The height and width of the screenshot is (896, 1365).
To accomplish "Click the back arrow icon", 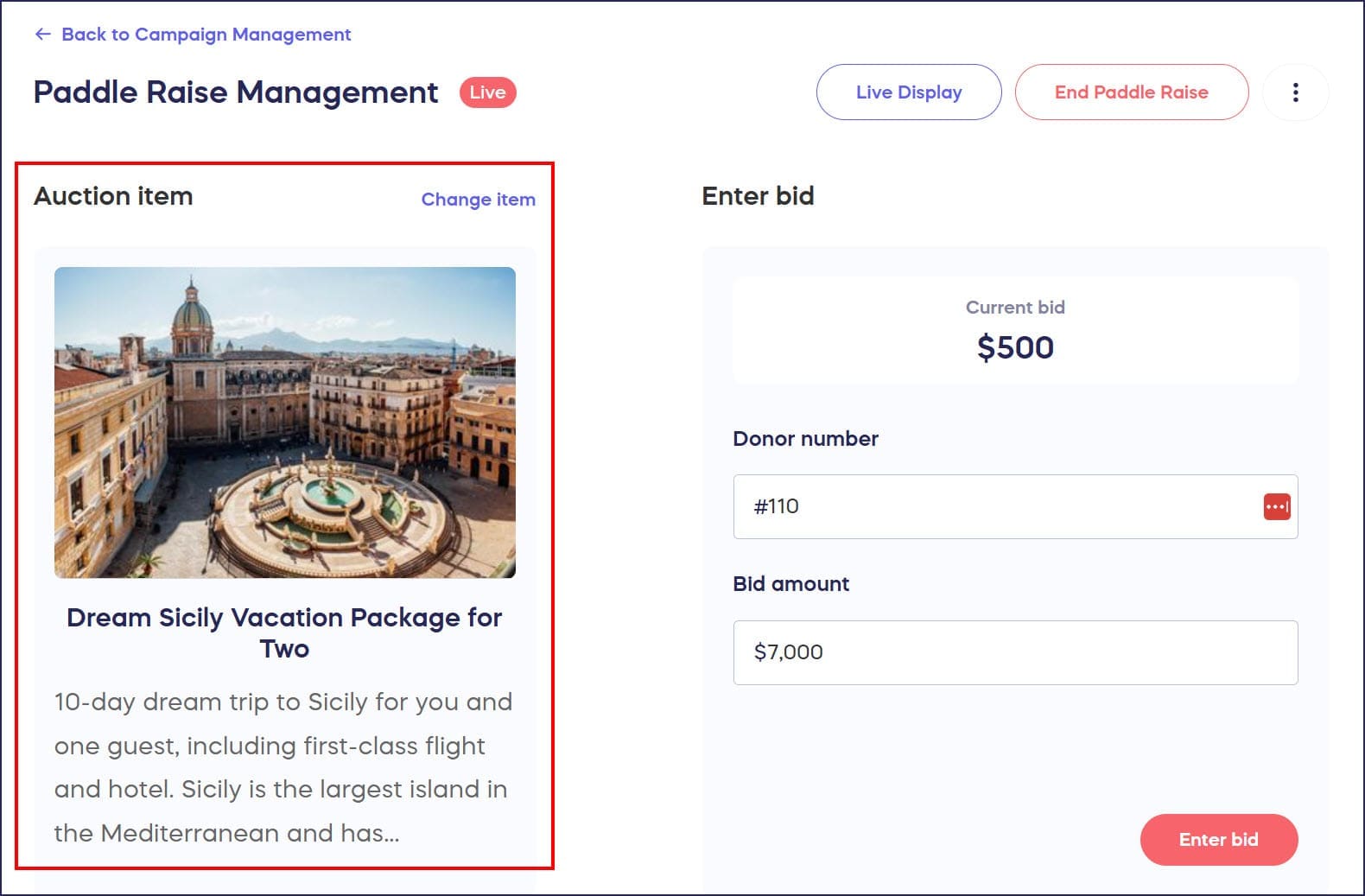I will [42, 35].
